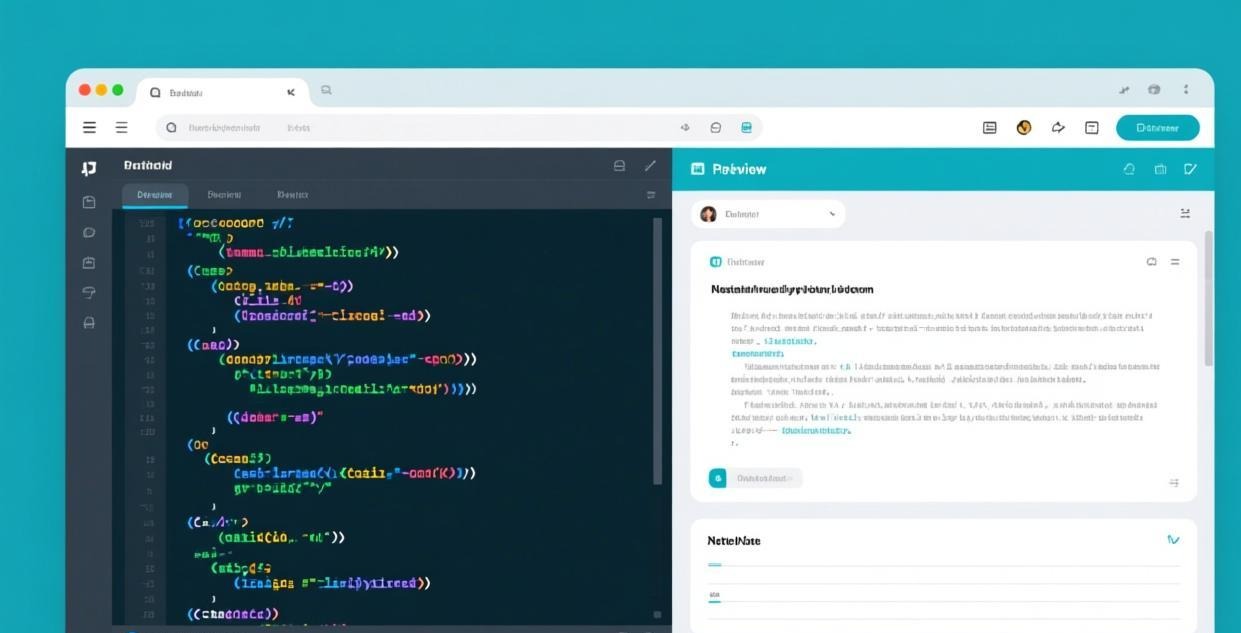Select the active browser tab with magnifier icon
1241x633 pixels.
pos(222,91)
